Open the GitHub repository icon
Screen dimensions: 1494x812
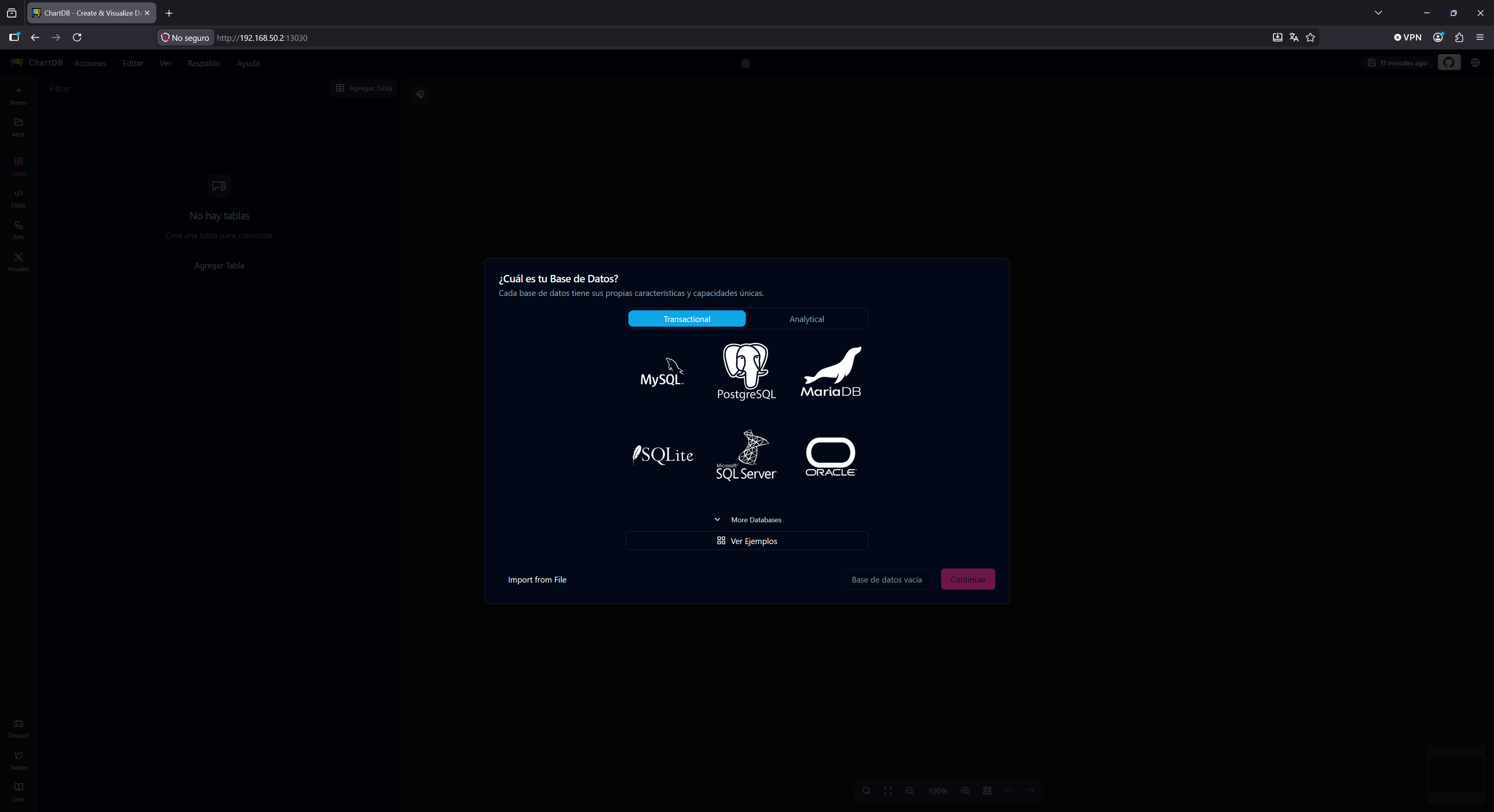coord(1449,63)
